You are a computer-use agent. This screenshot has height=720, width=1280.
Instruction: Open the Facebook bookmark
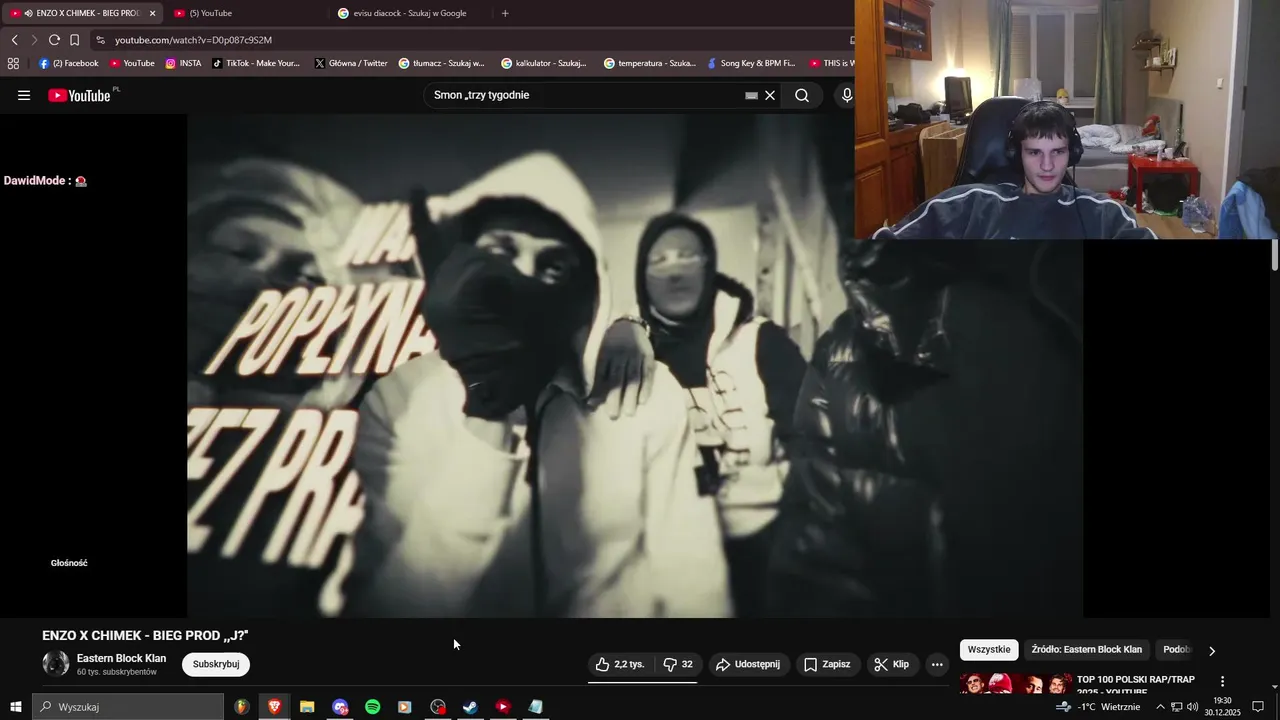point(68,63)
